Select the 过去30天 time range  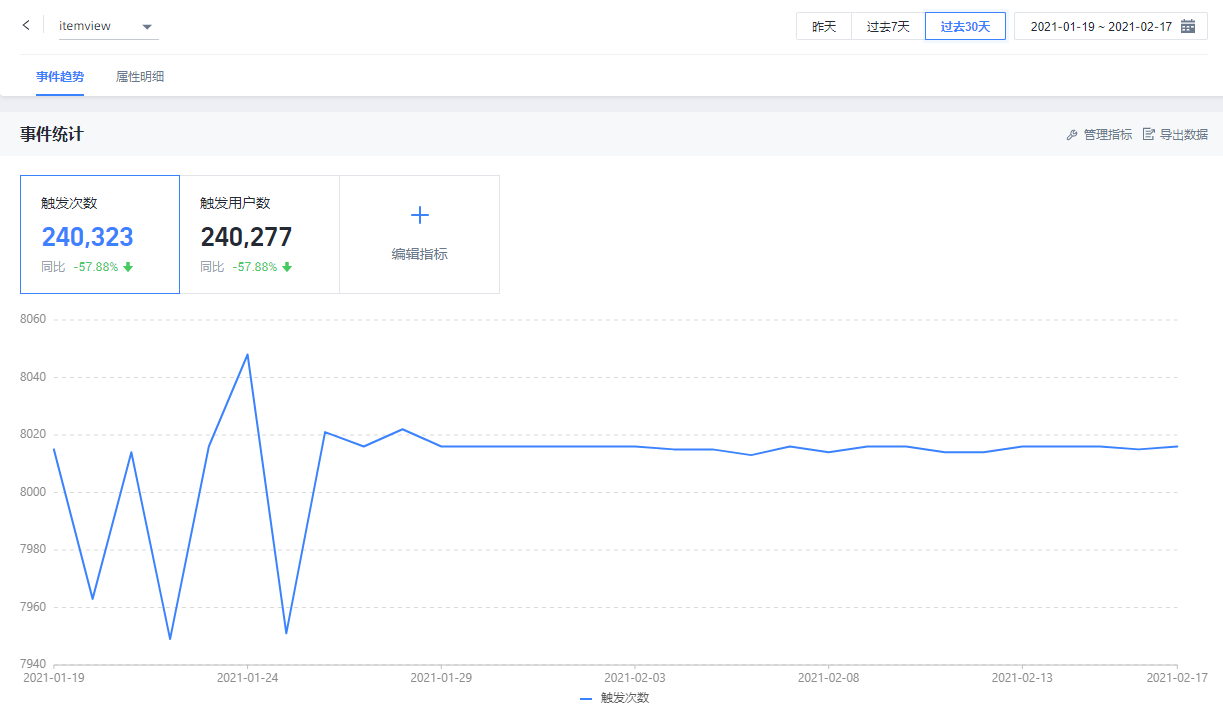pos(965,26)
